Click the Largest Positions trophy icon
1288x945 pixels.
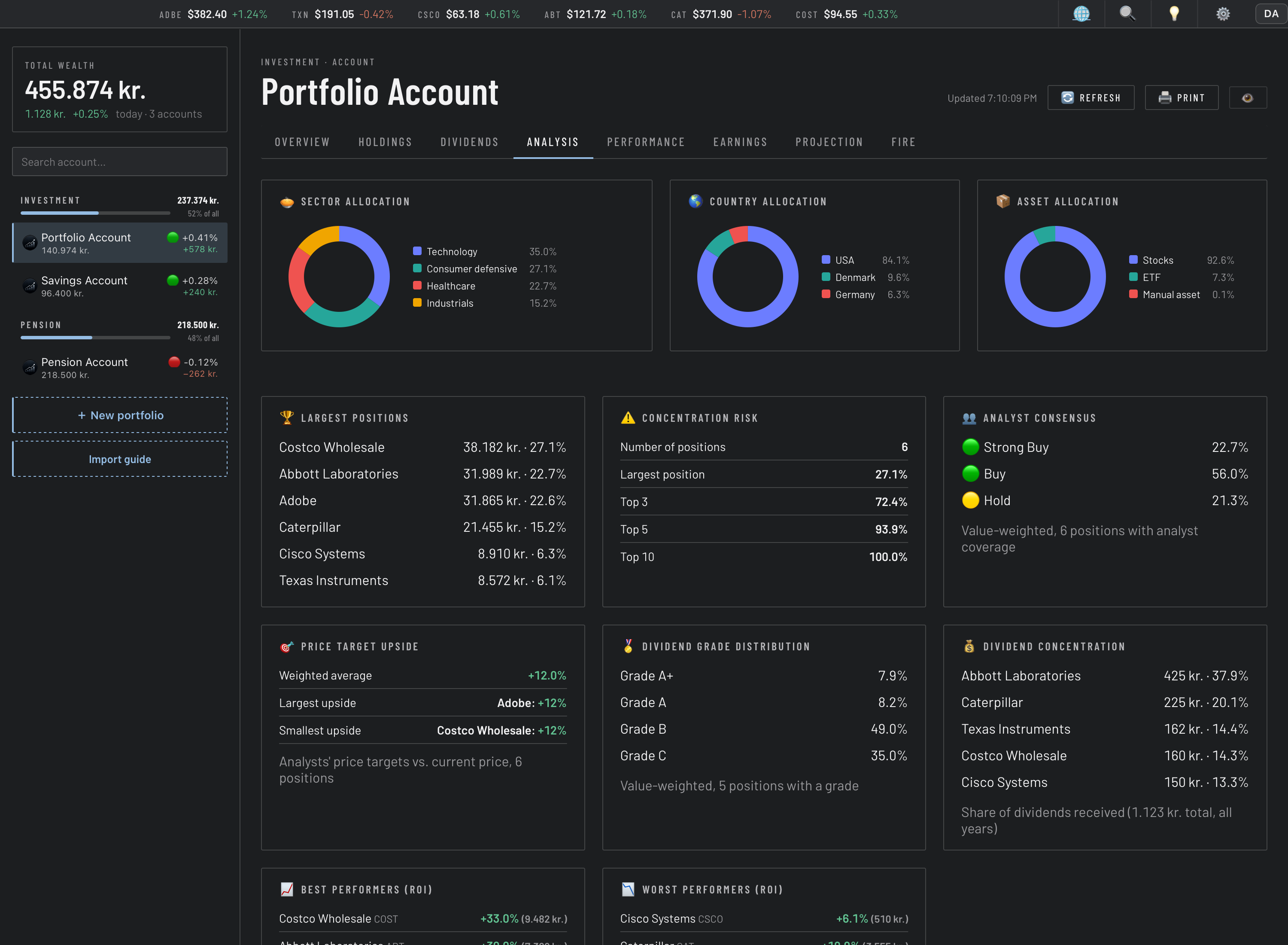[x=287, y=418]
